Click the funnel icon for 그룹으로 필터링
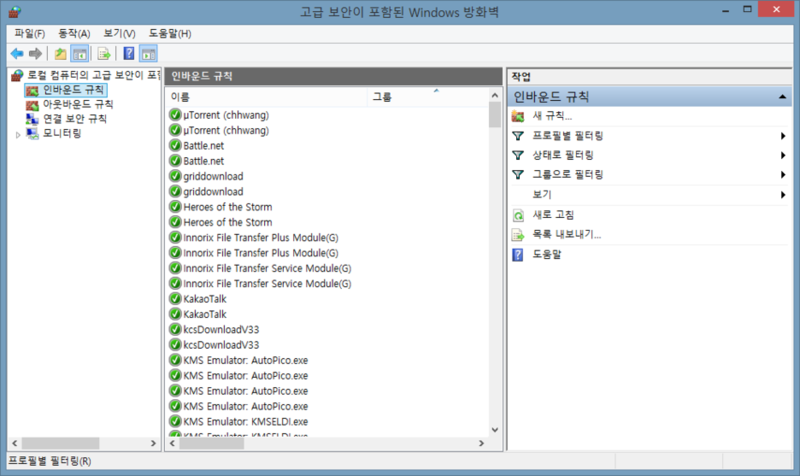Image resolution: width=800 pixels, height=476 pixels. point(518,174)
